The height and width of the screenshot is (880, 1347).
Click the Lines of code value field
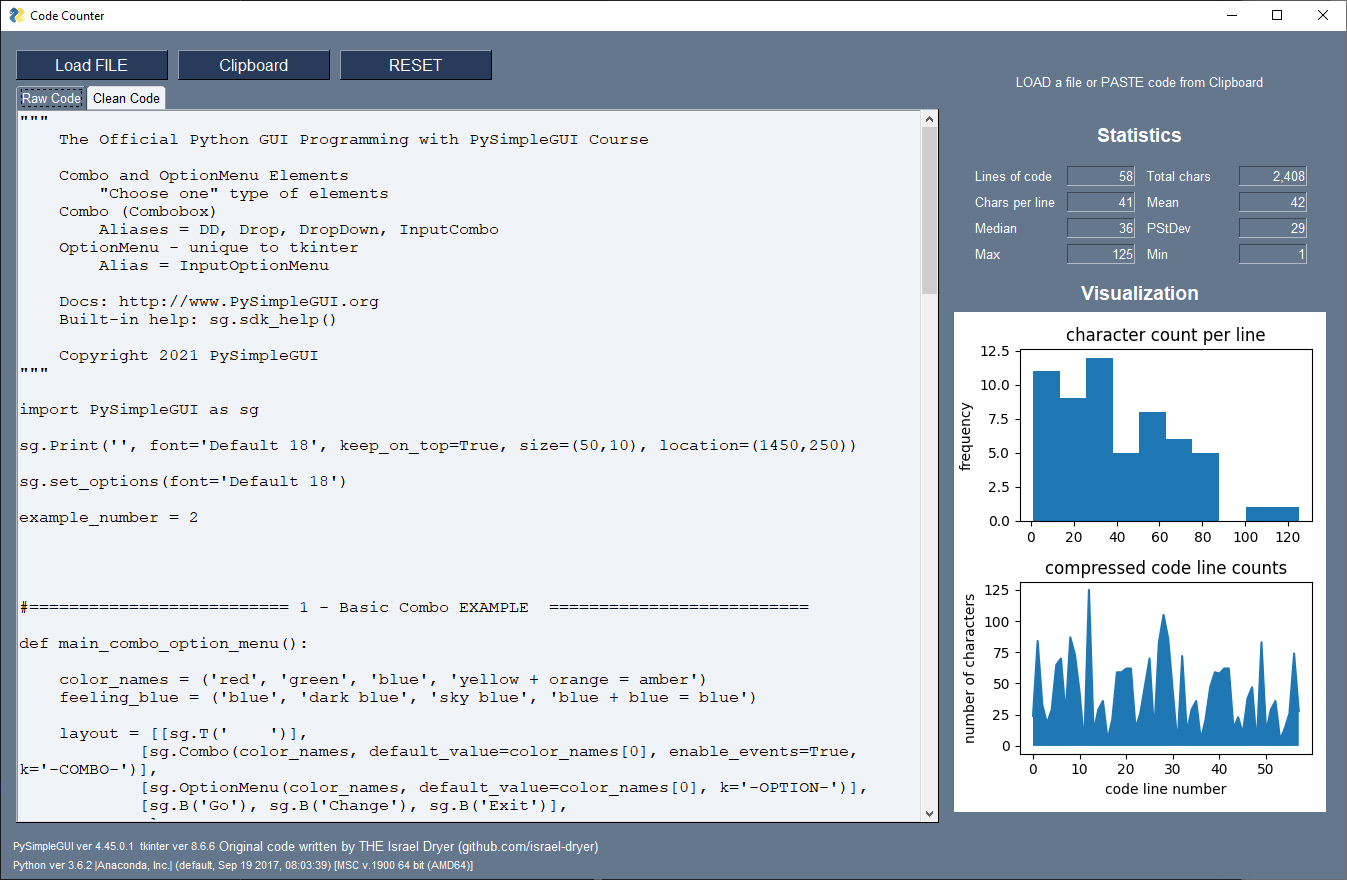pyautogui.click(x=1101, y=176)
